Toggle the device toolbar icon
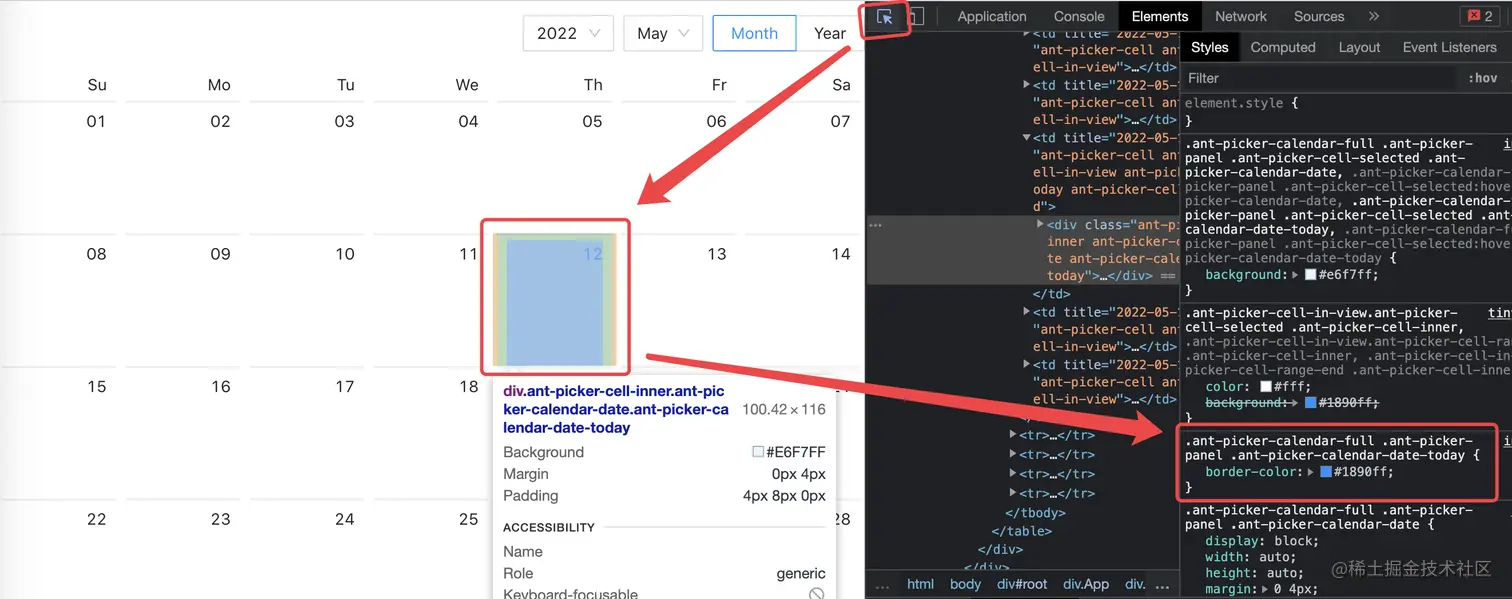This screenshot has height=599, width=1512. tap(916, 17)
